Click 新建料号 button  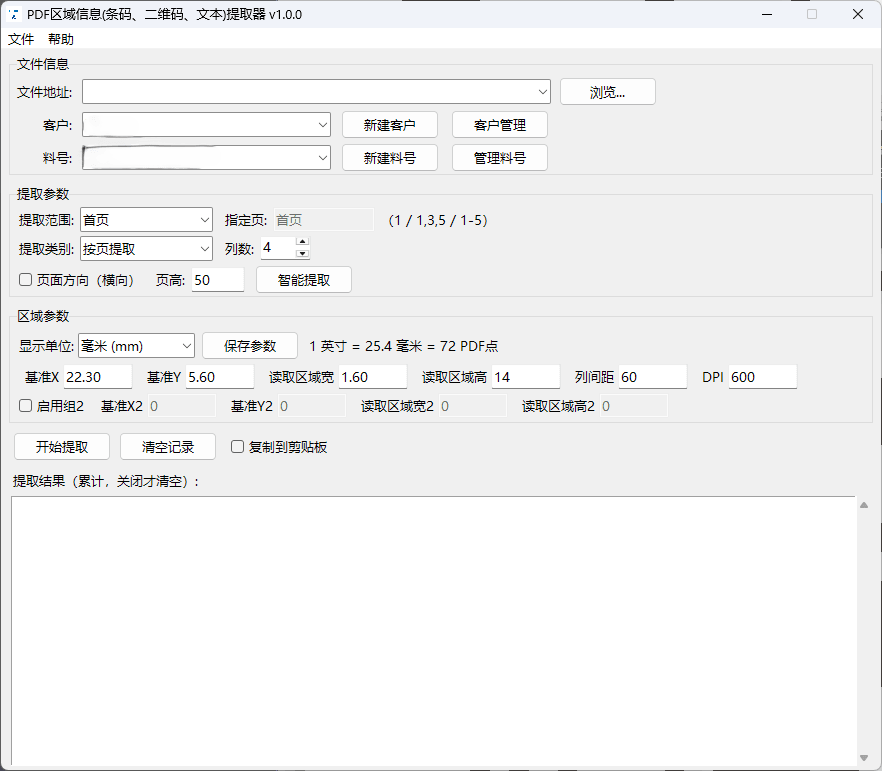pyautogui.click(x=390, y=158)
